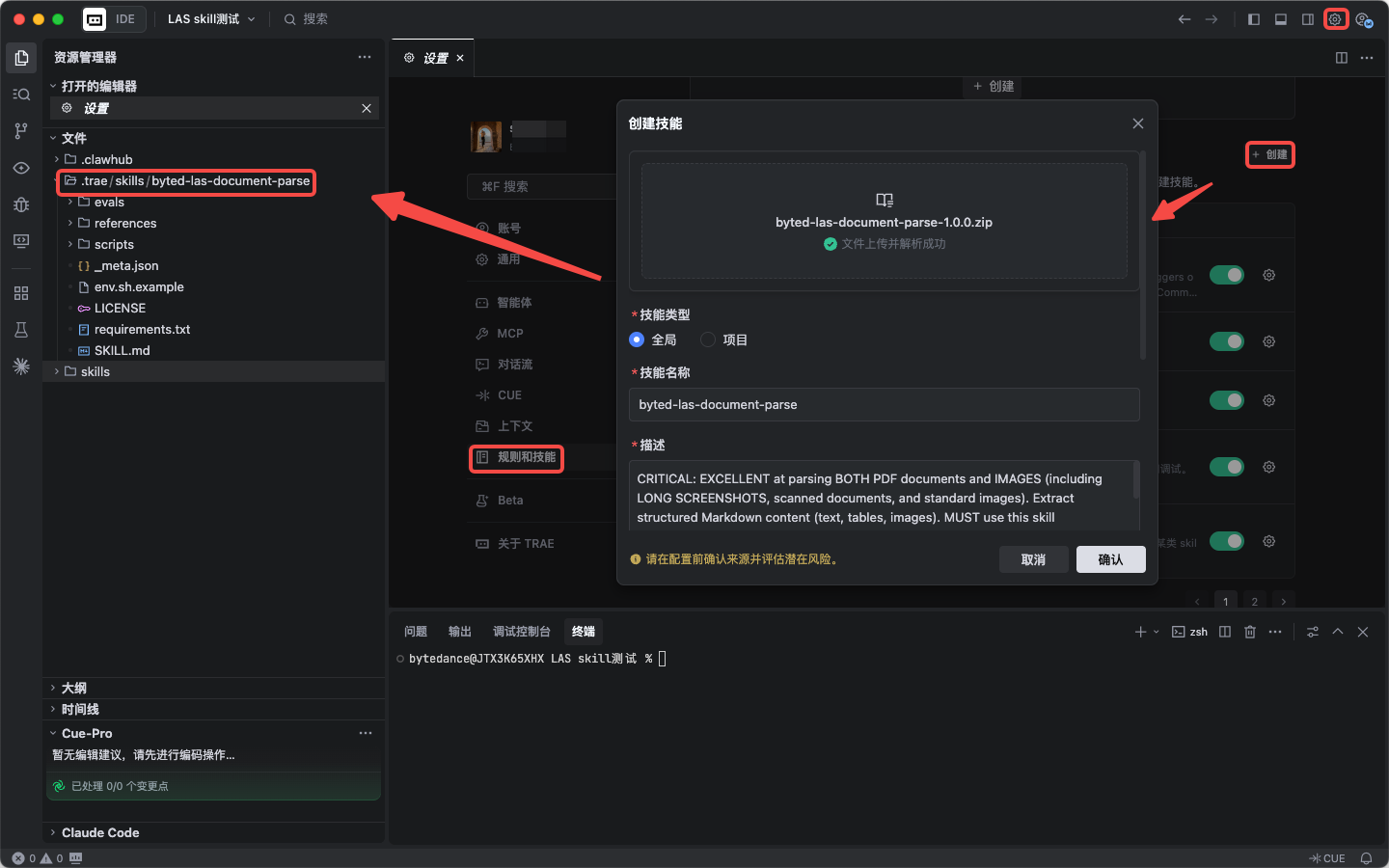Toggle off the first skill switch
Image resolution: width=1389 pixels, height=868 pixels.
click(1227, 275)
